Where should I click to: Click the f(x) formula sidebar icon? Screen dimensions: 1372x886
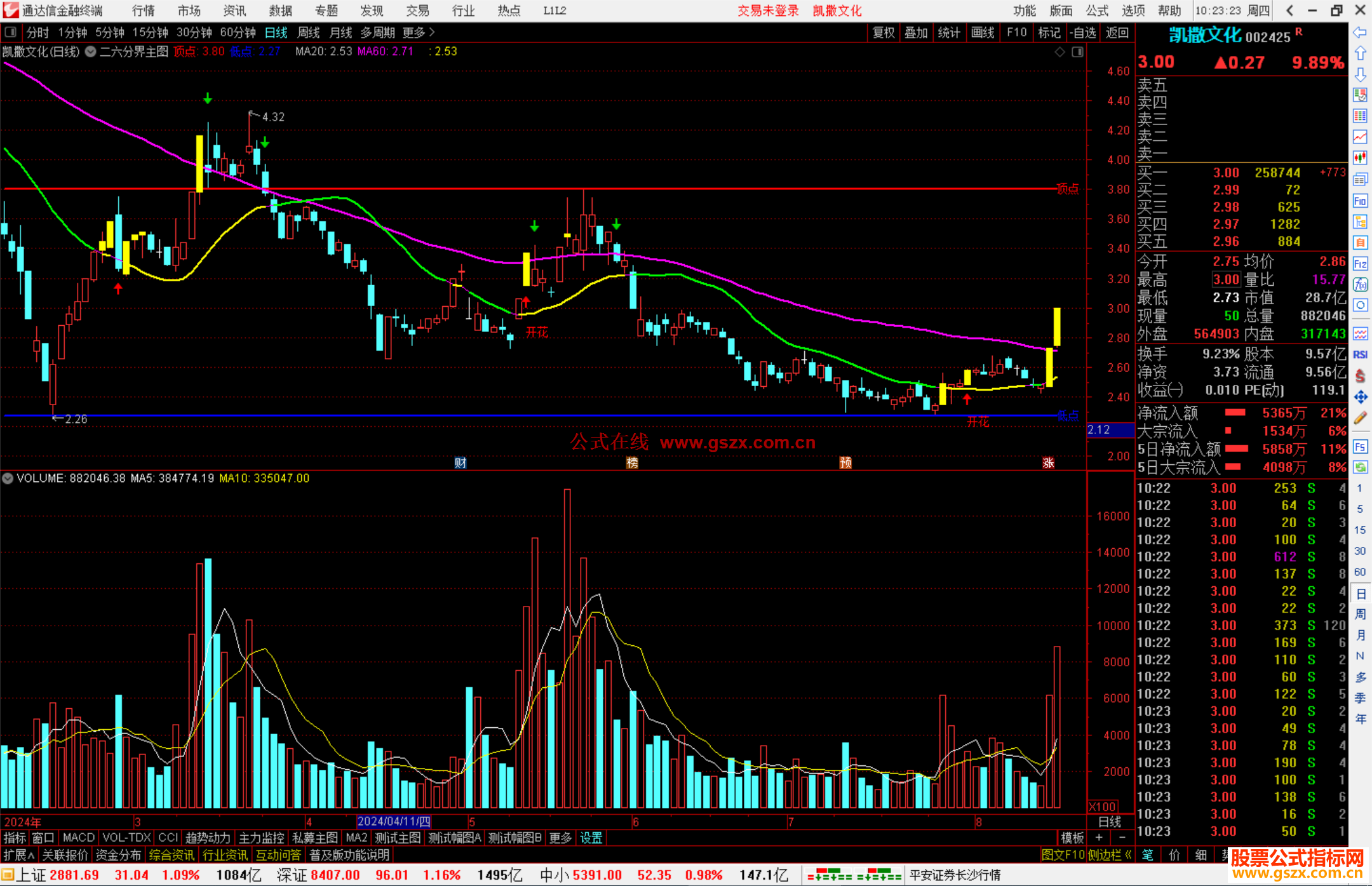tap(1360, 284)
